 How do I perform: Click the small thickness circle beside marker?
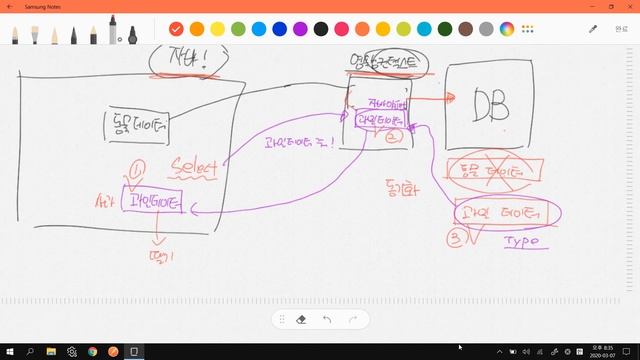click(120, 40)
